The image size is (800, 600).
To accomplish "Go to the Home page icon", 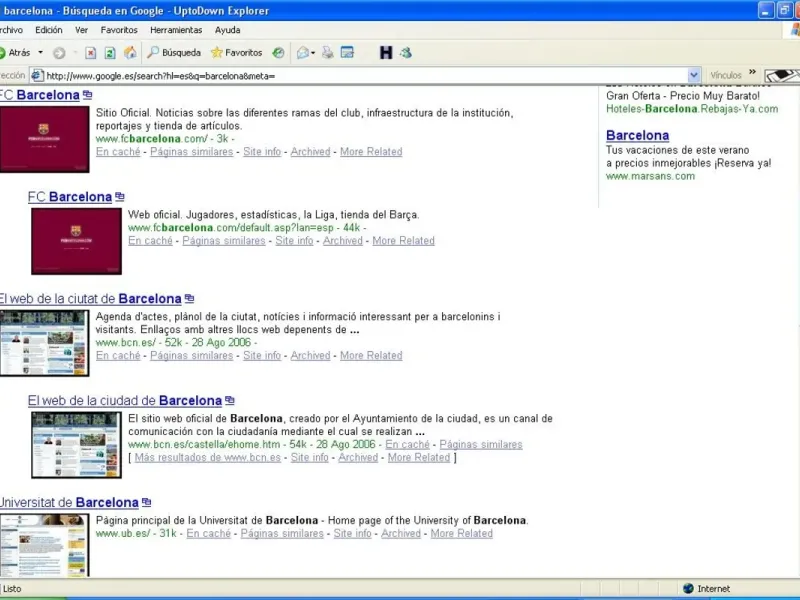I will coord(130,53).
